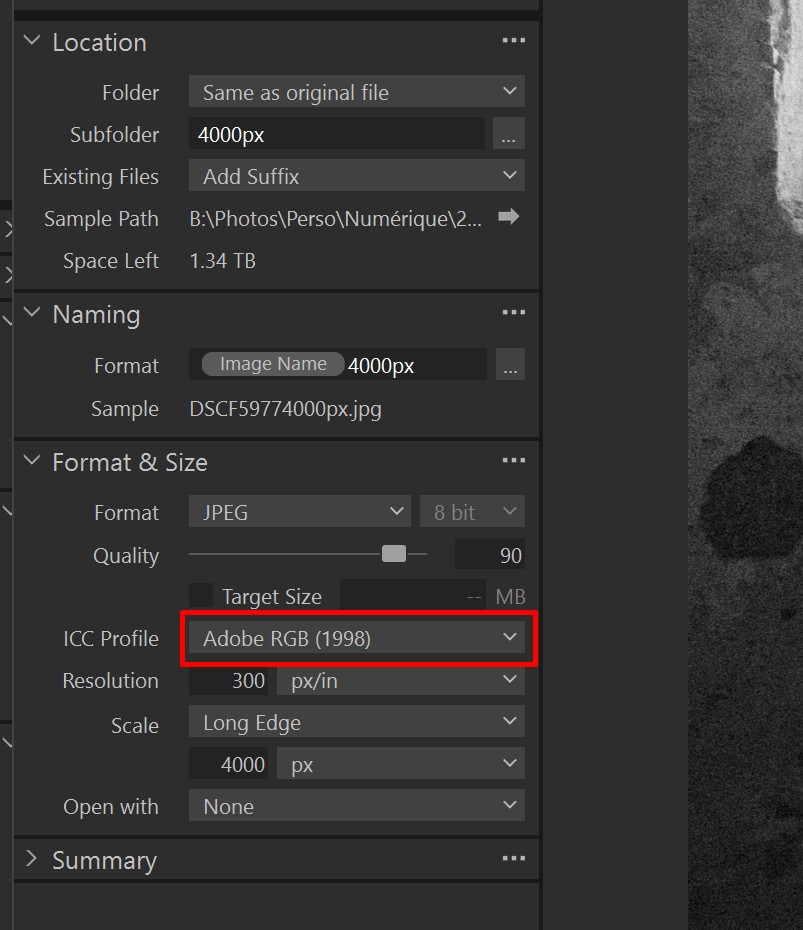Open the Long Edge scale dropdown

click(356, 722)
